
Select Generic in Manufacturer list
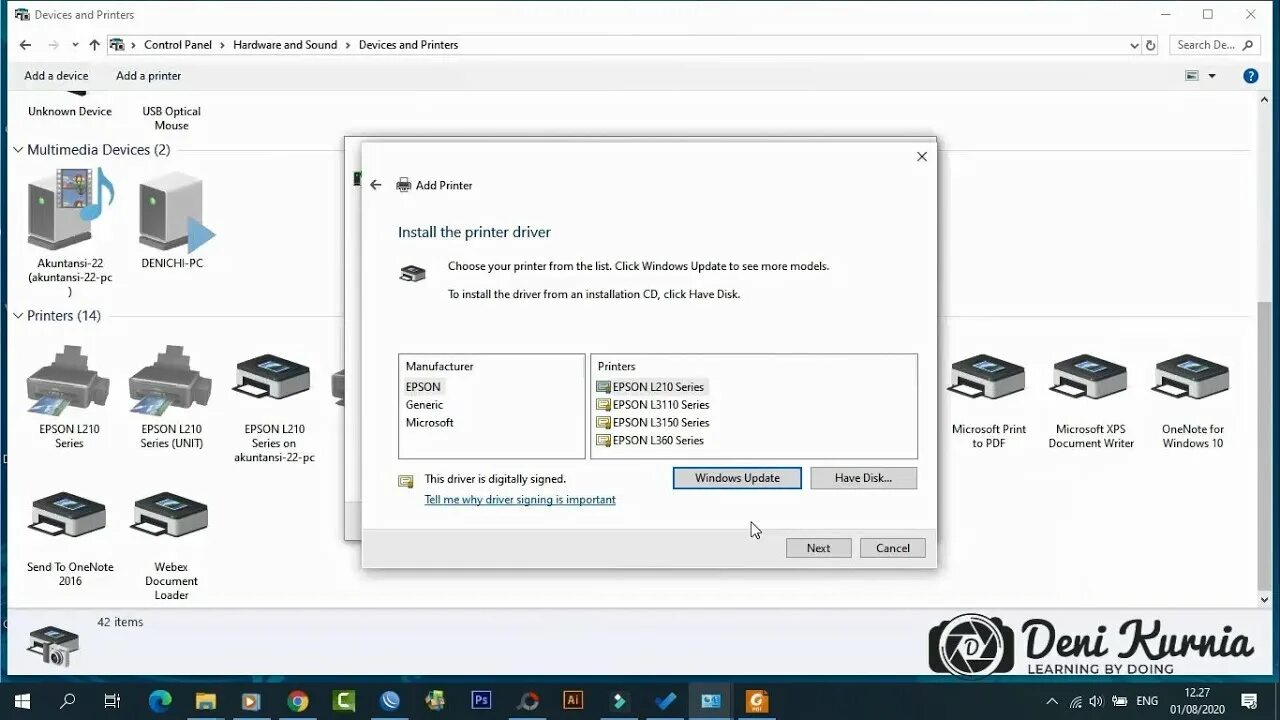[424, 405]
